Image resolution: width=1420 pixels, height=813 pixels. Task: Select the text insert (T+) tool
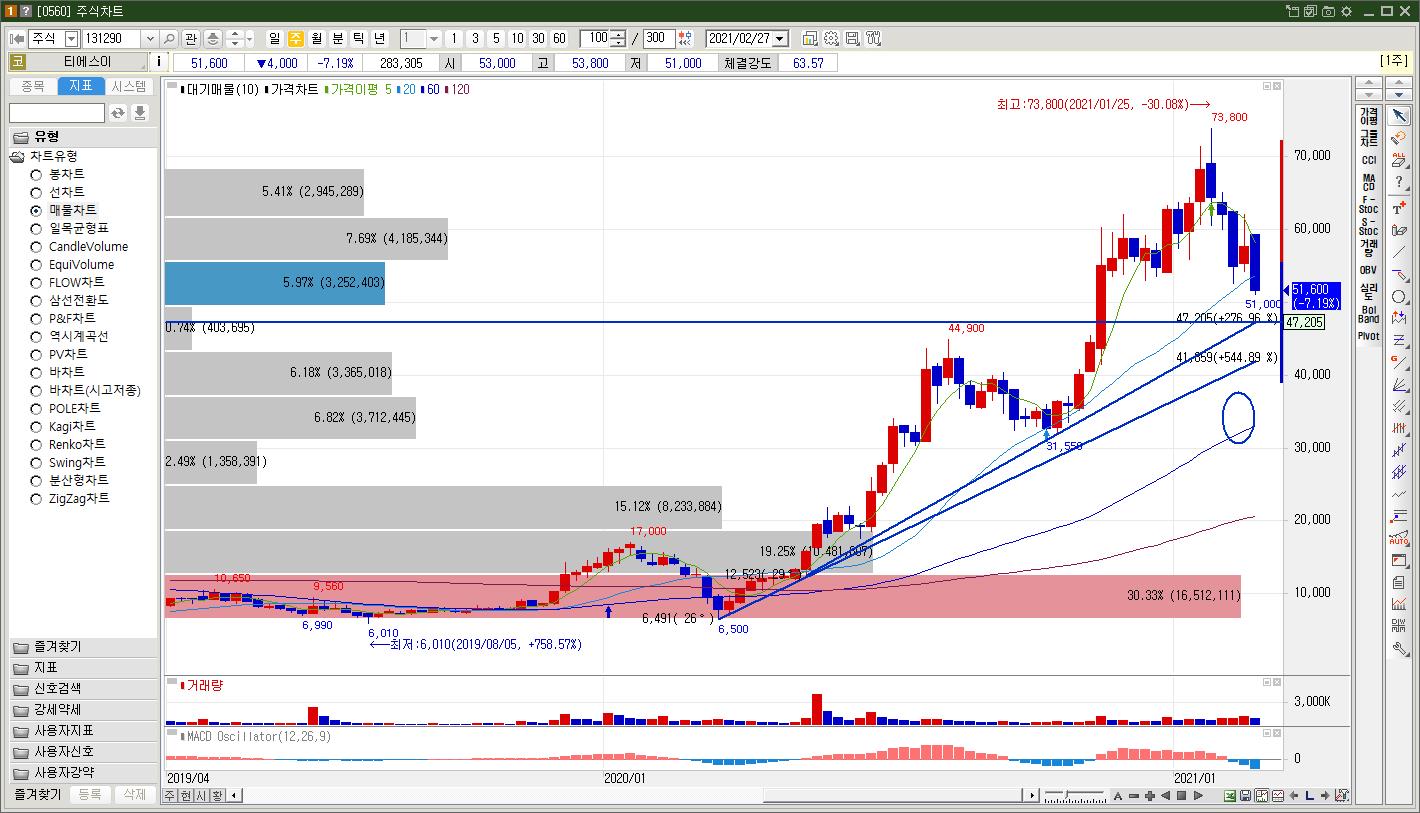(x=1399, y=208)
